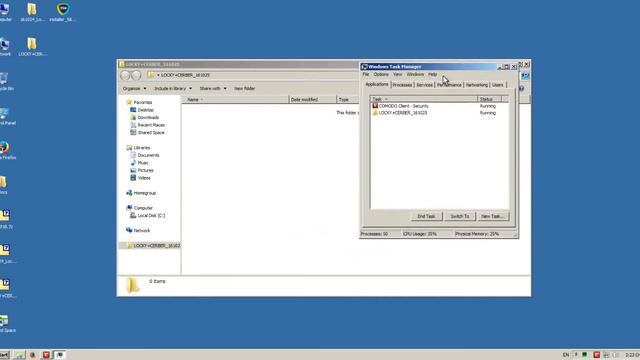The width and height of the screenshot is (640, 360).
Task: Open Local Disk (C:) in navigation pane
Action: click(x=151, y=216)
